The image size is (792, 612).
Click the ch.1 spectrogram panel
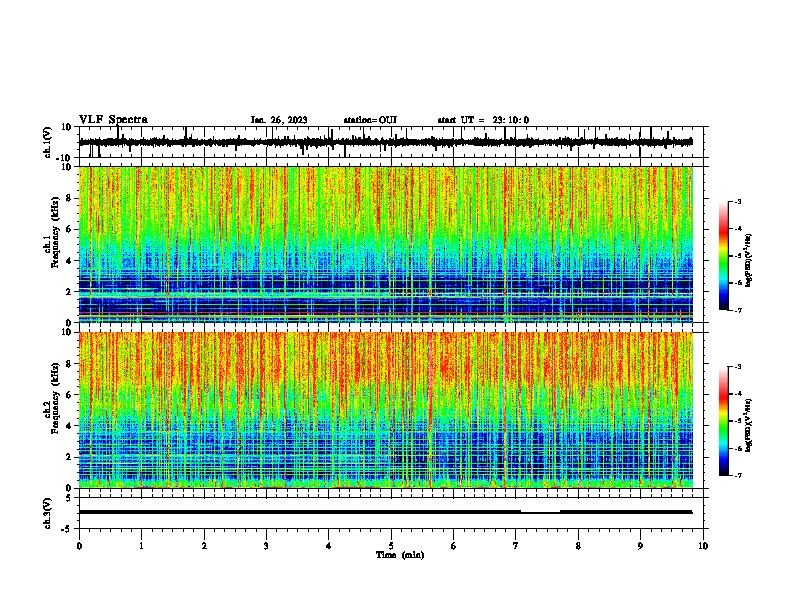tap(386, 244)
